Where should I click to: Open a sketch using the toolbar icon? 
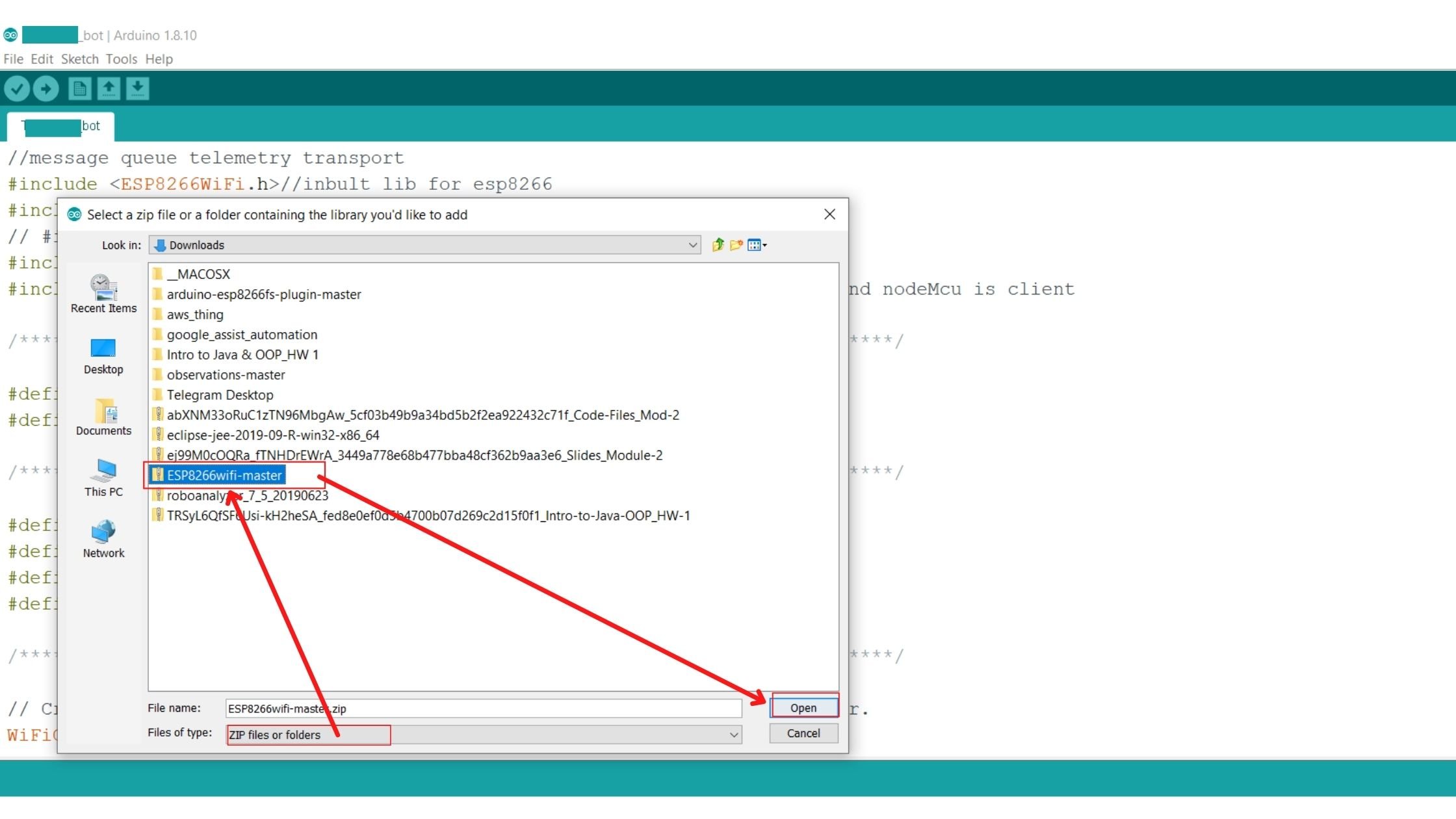pyautogui.click(x=109, y=88)
